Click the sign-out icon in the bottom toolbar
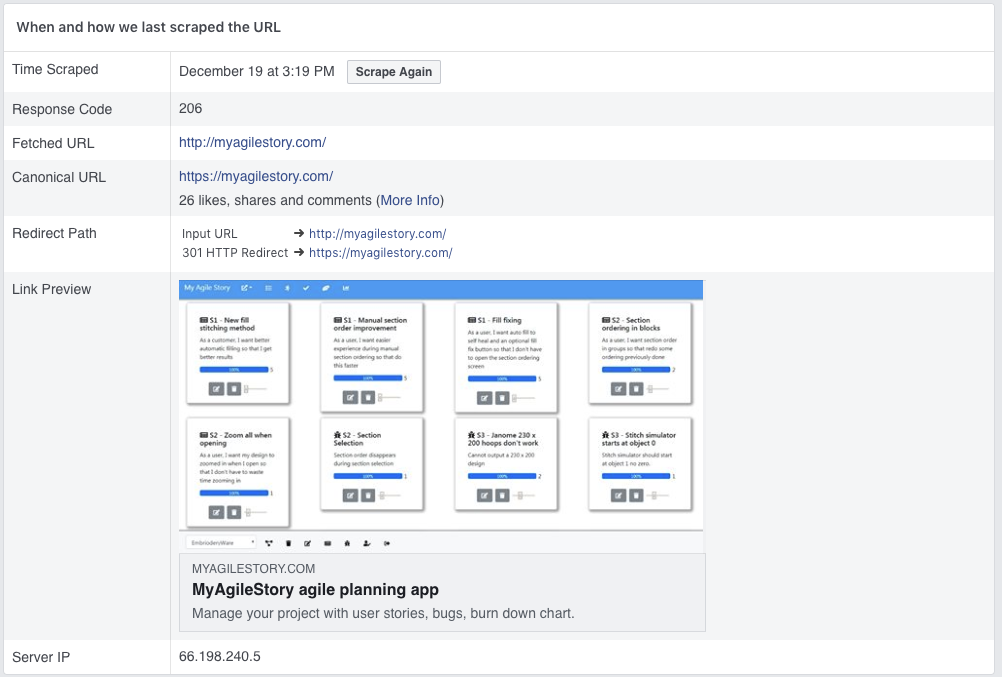Screen dimensions: 1002x677 [386, 543]
